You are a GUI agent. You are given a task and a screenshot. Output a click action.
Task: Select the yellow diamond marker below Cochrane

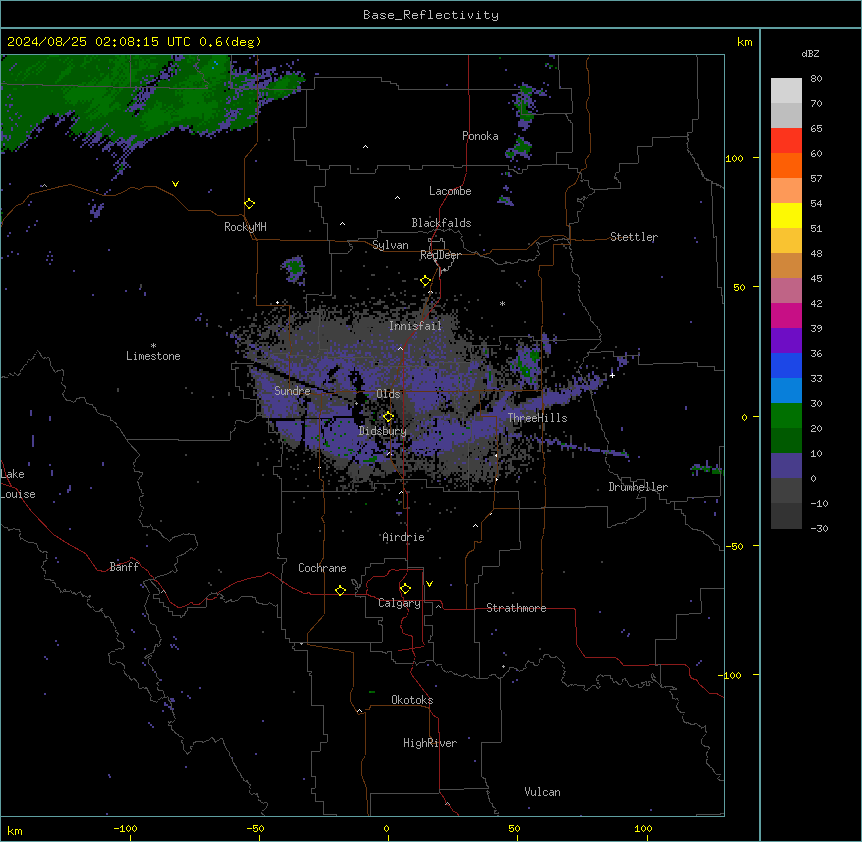[x=340, y=590]
